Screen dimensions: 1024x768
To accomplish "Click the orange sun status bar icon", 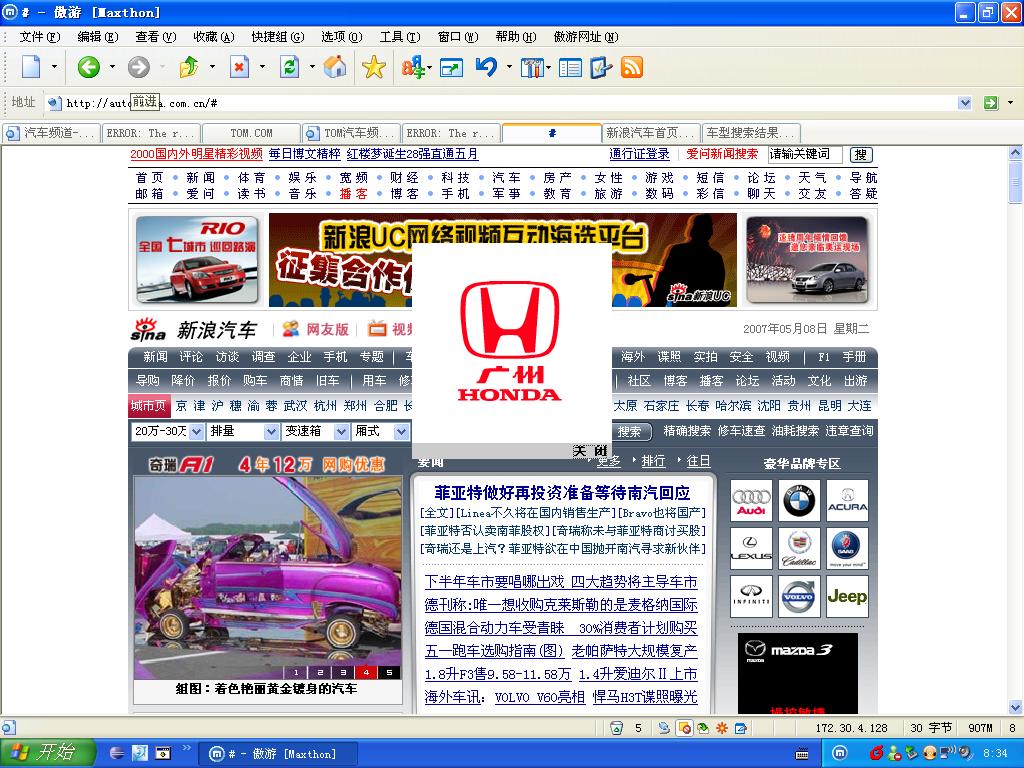I will 722,728.
